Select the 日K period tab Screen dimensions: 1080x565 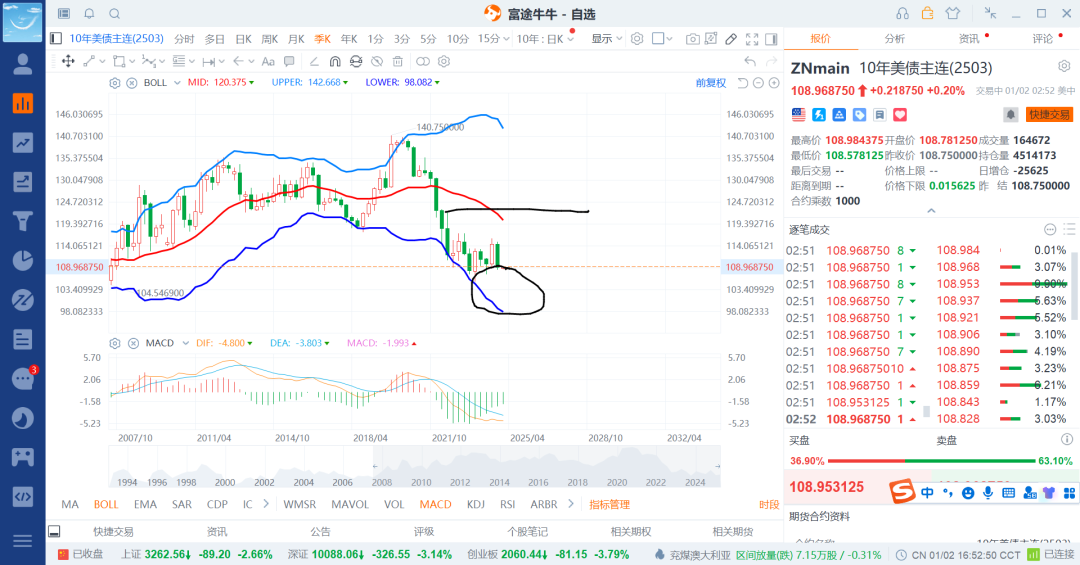[243, 39]
